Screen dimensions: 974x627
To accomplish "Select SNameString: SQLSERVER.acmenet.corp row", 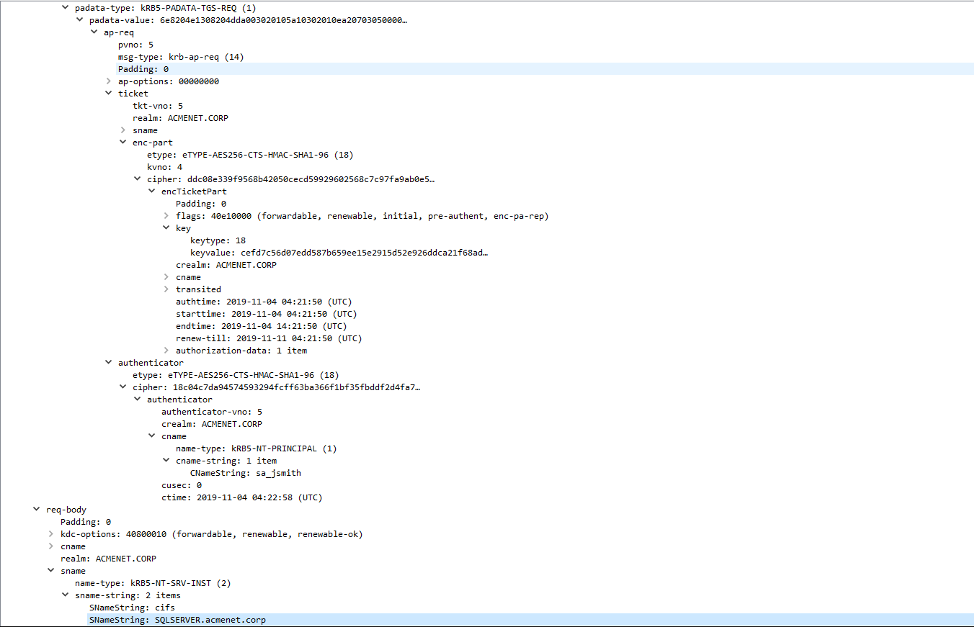I will click(177, 620).
